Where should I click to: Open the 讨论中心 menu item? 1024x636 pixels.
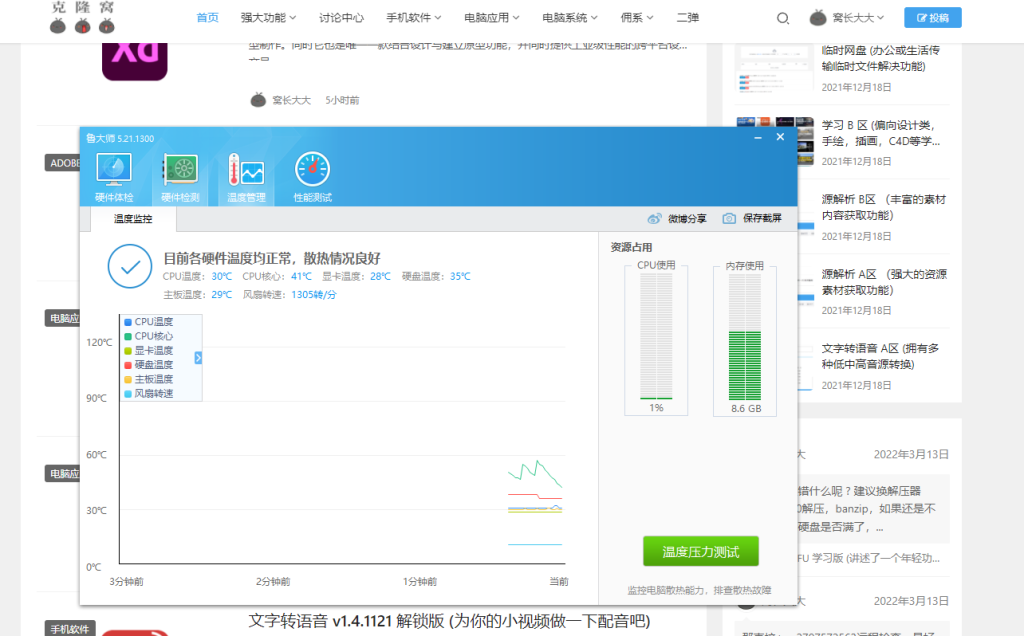[342, 18]
